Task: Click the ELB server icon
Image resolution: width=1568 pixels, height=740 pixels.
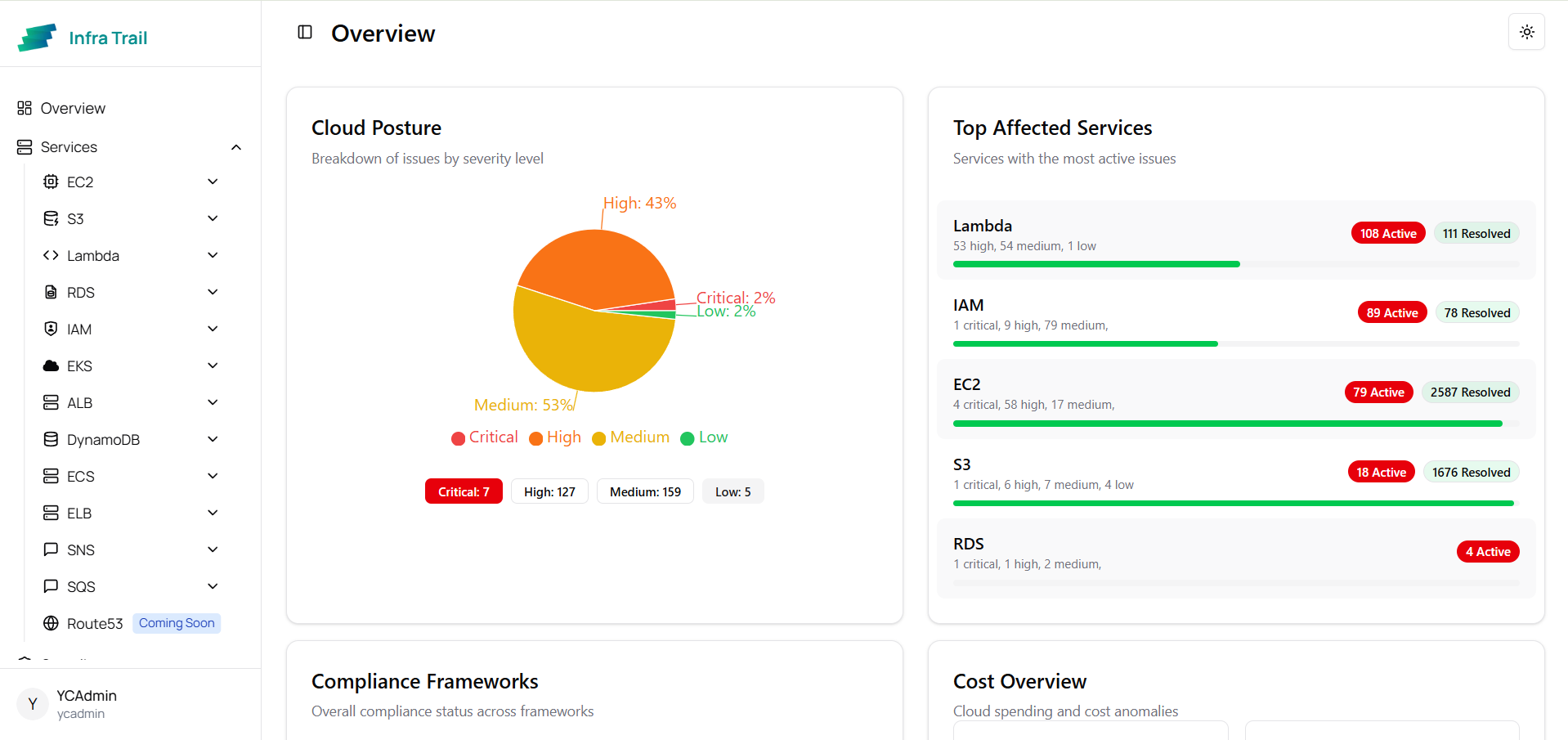Action: coord(51,513)
